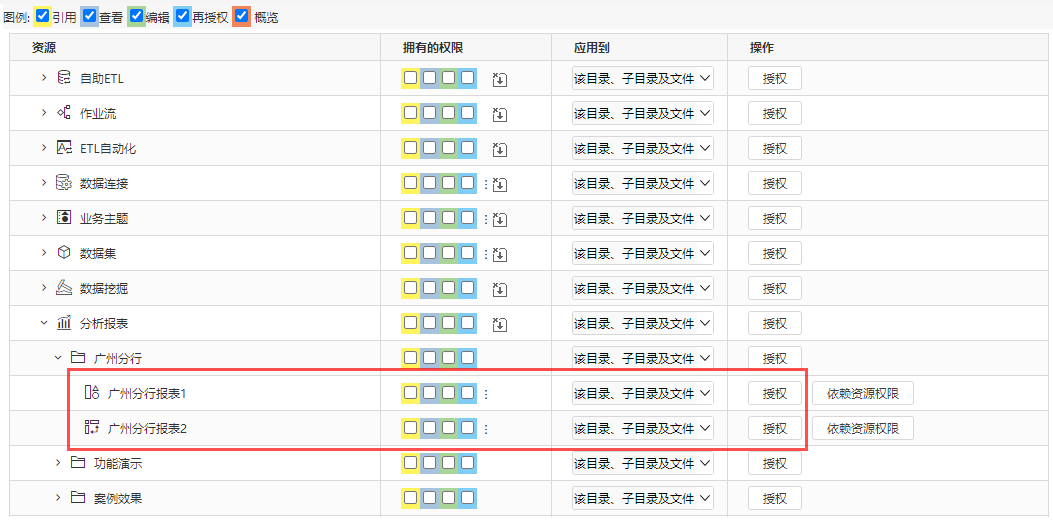Screen dimensions: 1053x521
Task: Click the 作业流 workflow icon
Action: (x=64, y=113)
